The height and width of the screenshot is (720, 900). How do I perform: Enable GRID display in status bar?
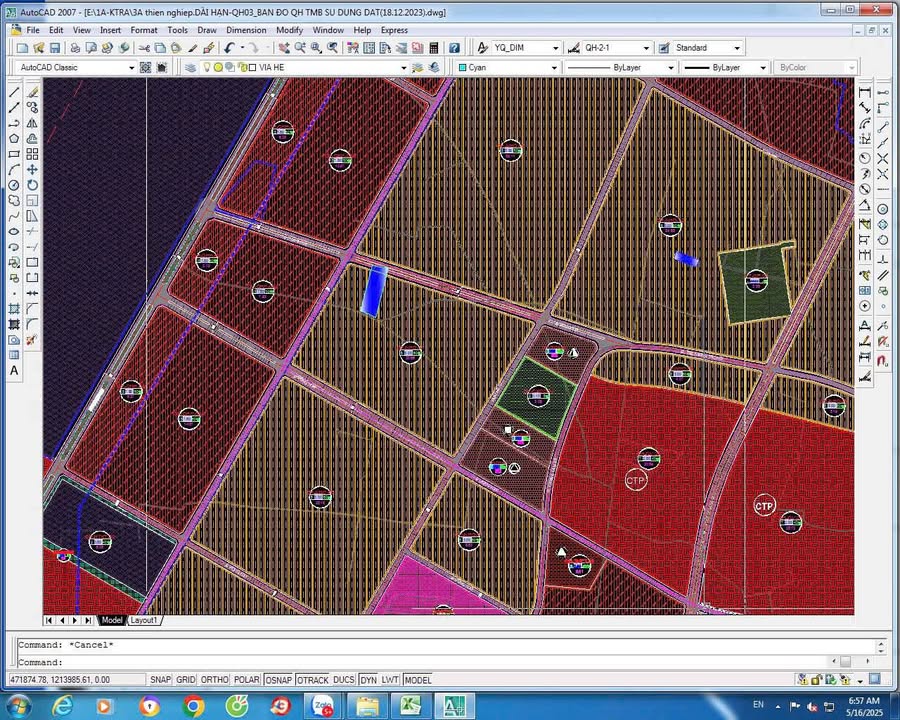(186, 680)
